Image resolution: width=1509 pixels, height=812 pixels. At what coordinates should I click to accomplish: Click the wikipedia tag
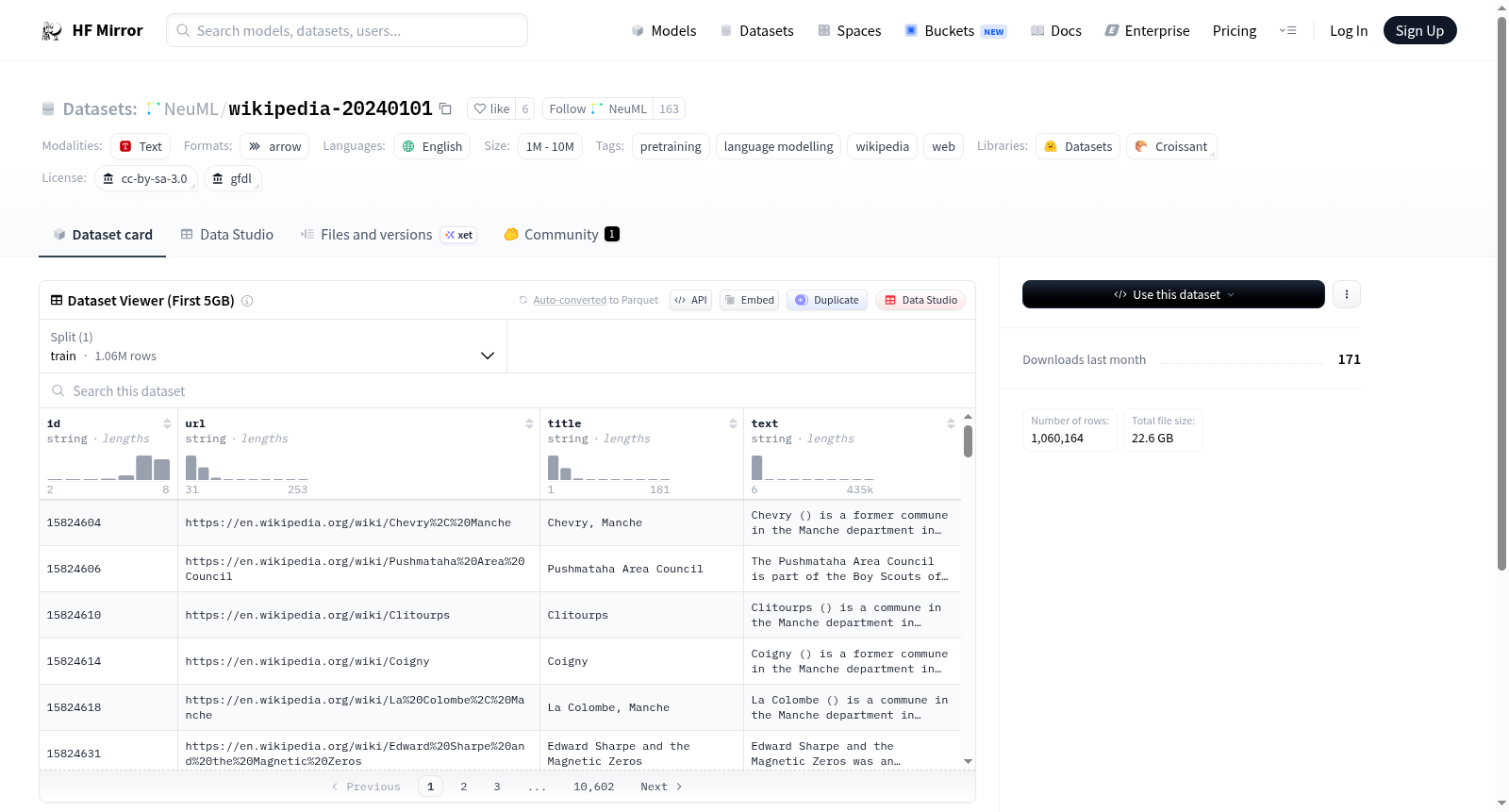882,146
